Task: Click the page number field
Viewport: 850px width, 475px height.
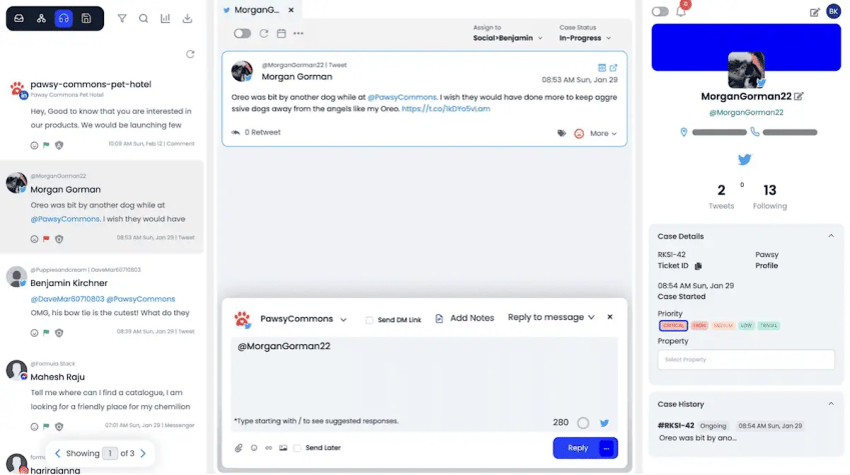Action: pos(110,453)
